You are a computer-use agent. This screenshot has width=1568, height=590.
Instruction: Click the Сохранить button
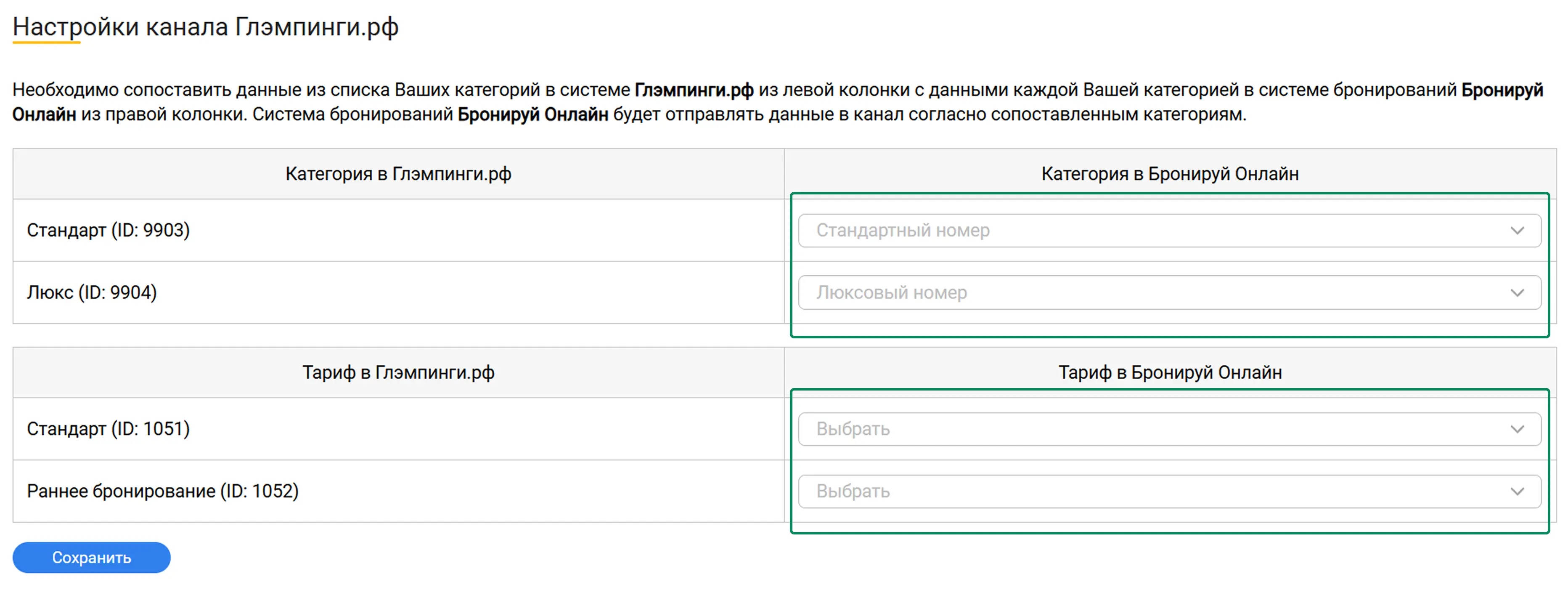coord(91,558)
